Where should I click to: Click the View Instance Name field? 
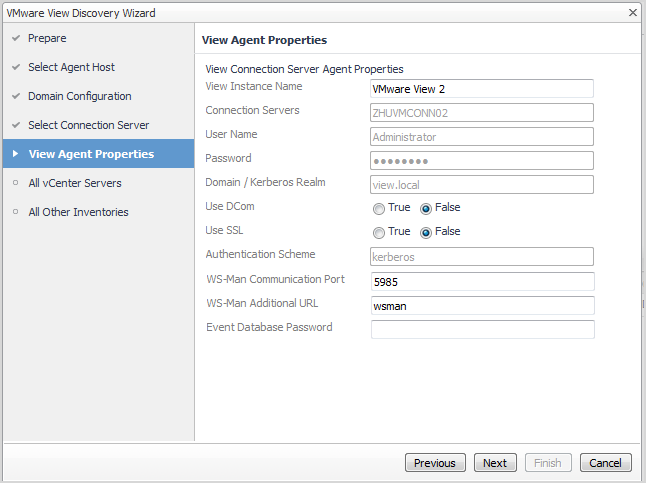point(482,88)
